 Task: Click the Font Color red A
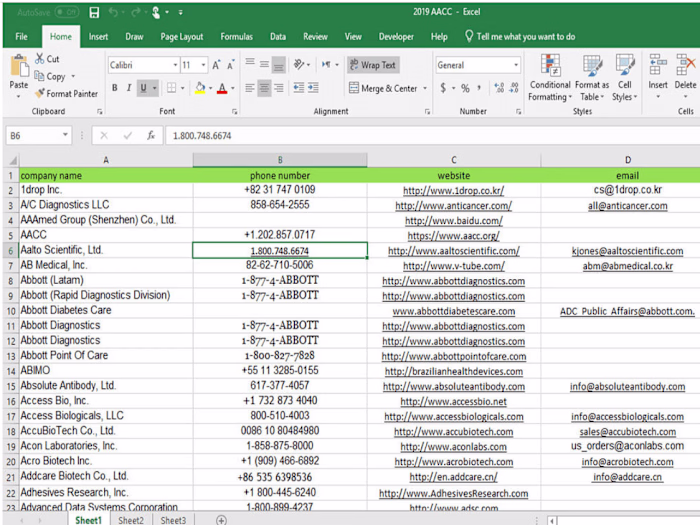[x=222, y=88]
